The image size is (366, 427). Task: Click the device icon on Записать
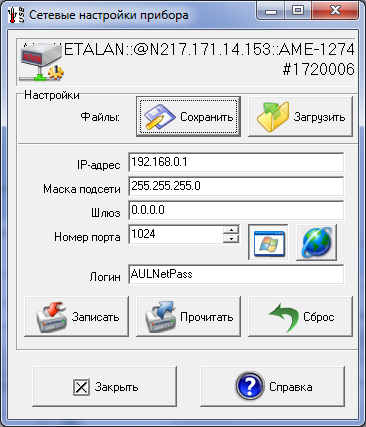51,317
